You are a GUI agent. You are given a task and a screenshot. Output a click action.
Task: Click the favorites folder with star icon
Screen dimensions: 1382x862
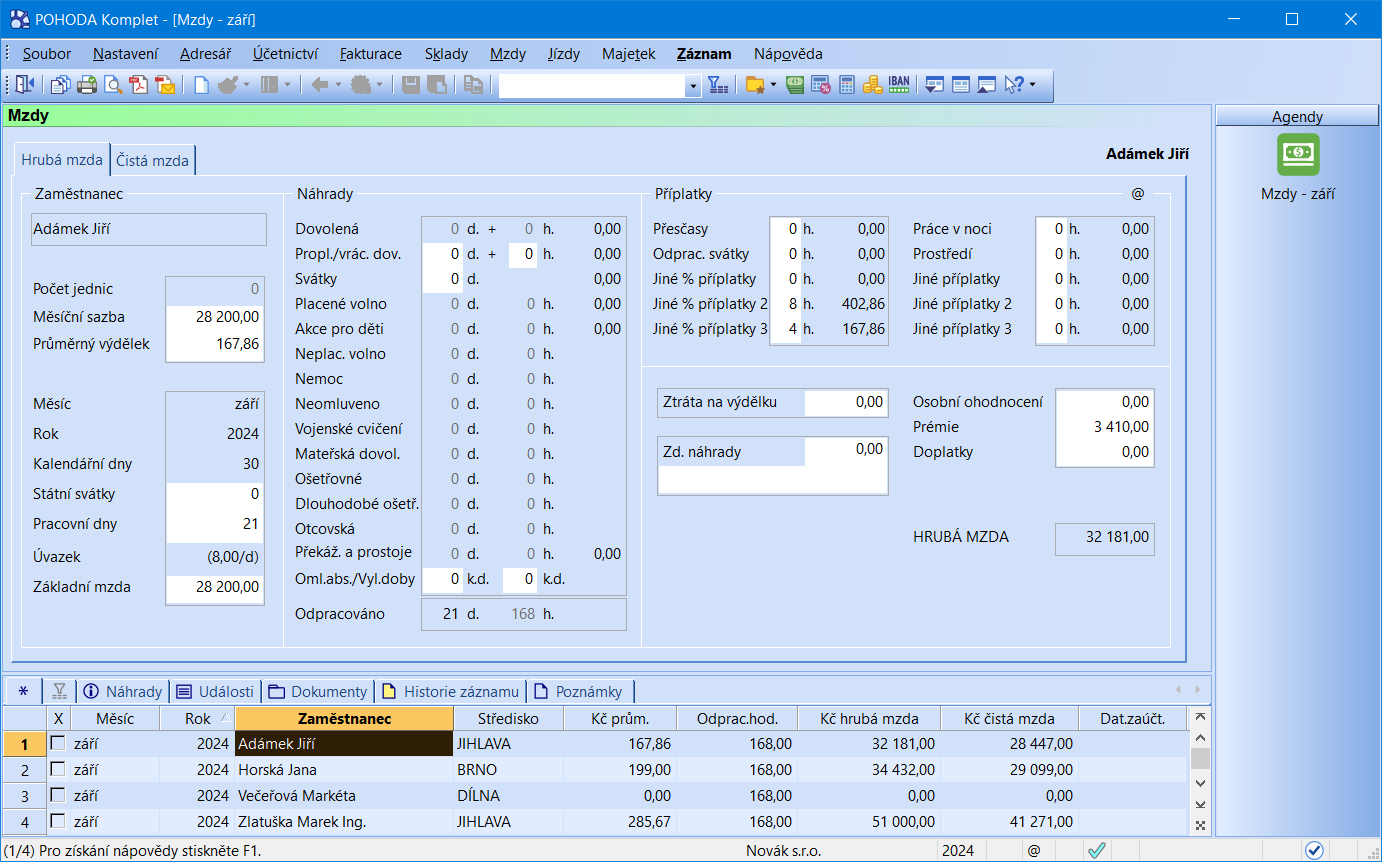755,86
